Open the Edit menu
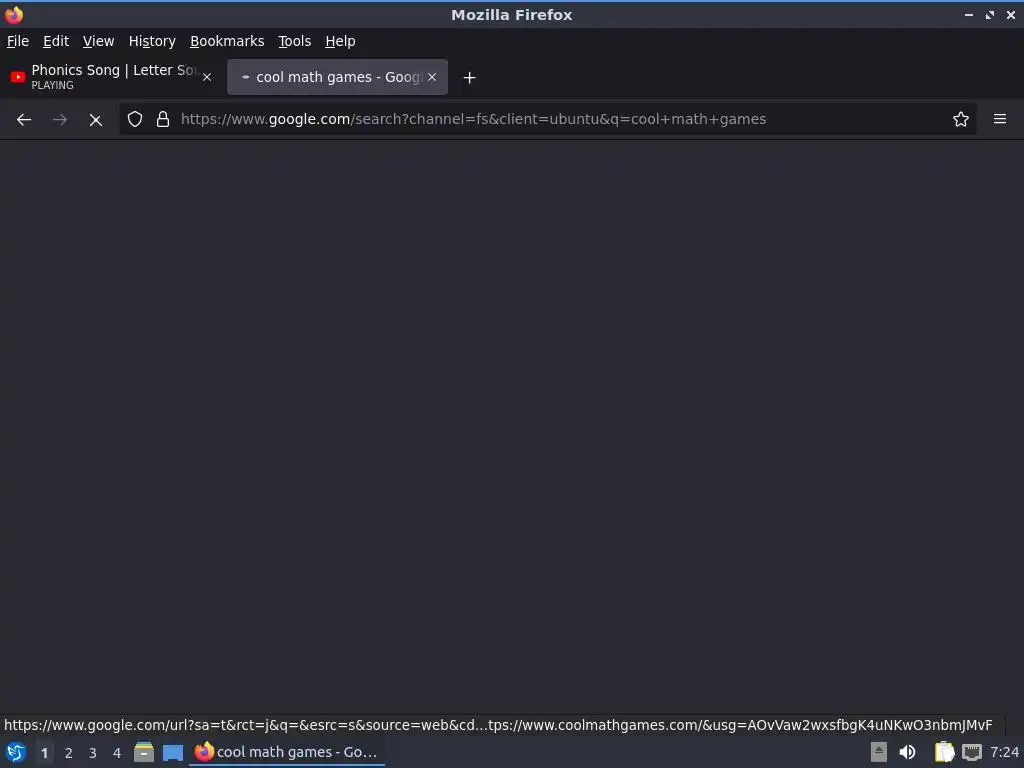The image size is (1024, 768). (56, 41)
